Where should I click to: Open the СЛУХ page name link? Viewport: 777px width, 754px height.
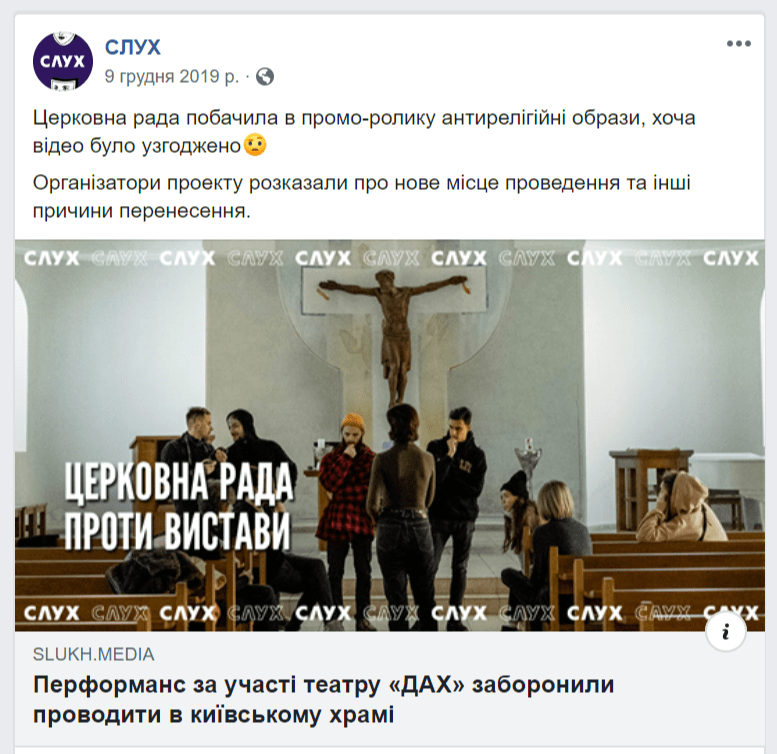point(133,48)
